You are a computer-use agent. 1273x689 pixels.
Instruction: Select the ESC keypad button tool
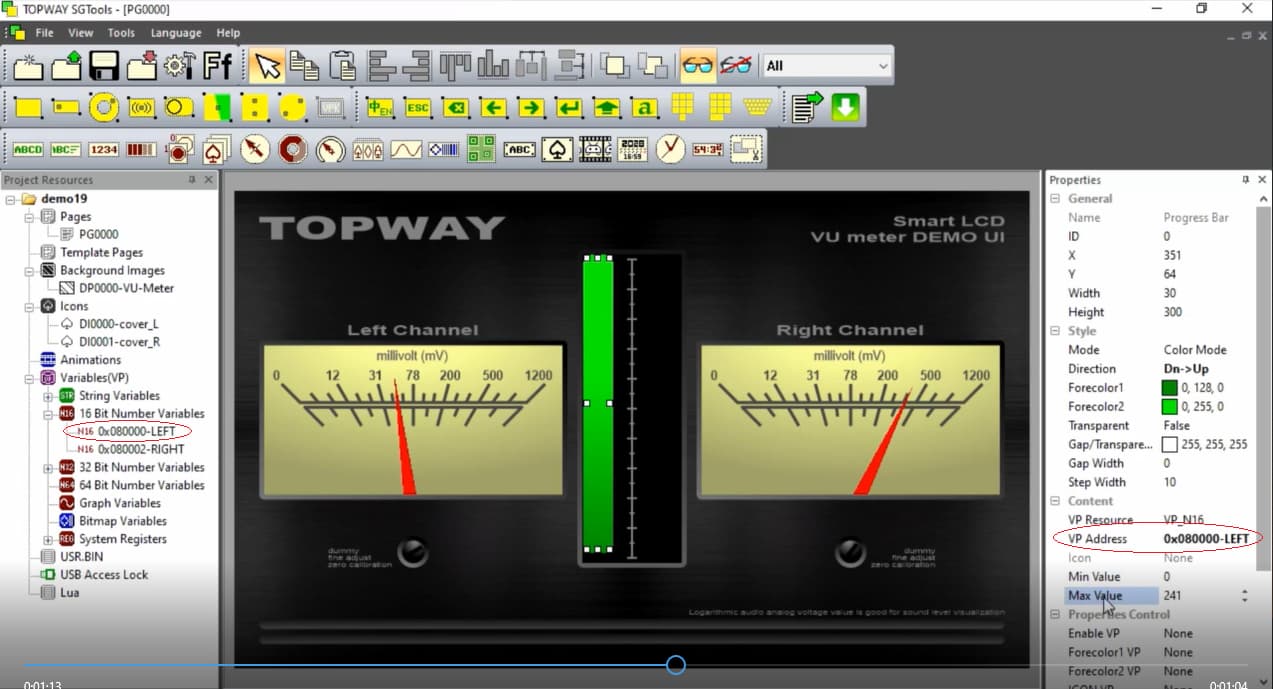[418, 107]
